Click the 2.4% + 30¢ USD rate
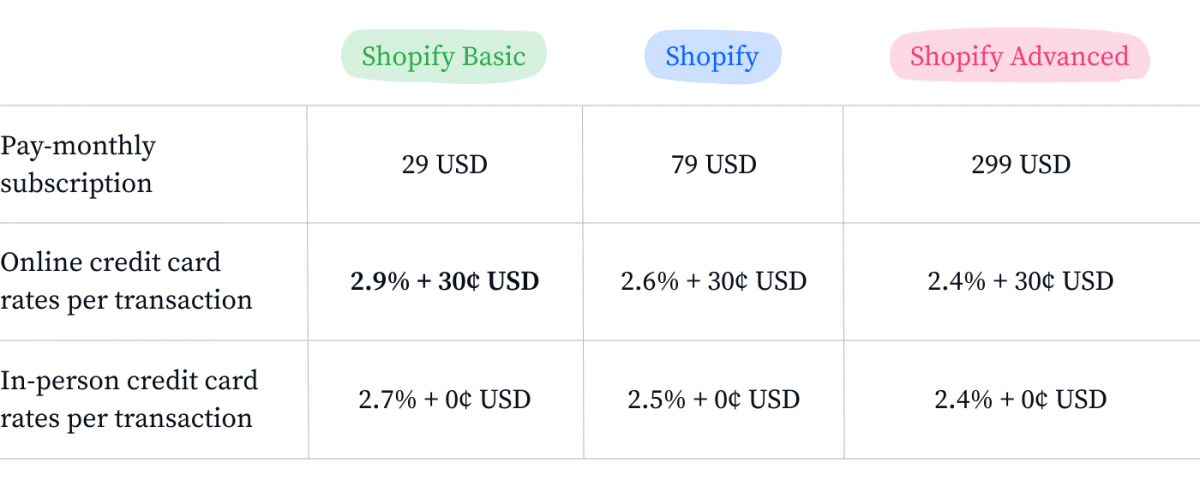1200x487 pixels. pyautogui.click(x=1021, y=282)
